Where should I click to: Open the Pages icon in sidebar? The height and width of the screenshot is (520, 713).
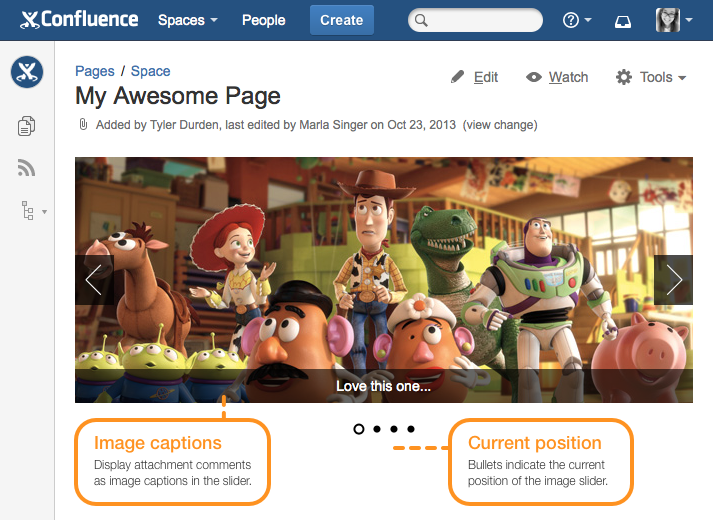[26, 126]
